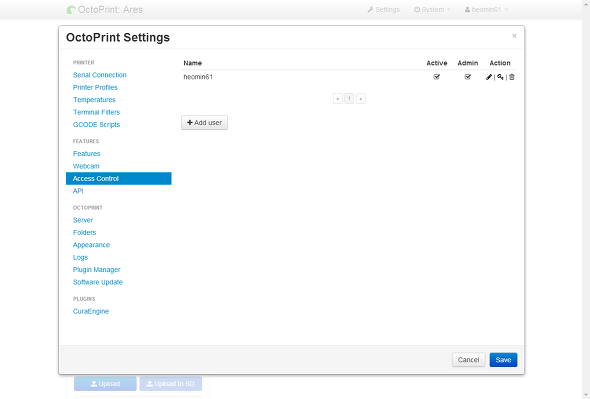
Task: Open CuraEngine plugin settings
Action: point(91,311)
